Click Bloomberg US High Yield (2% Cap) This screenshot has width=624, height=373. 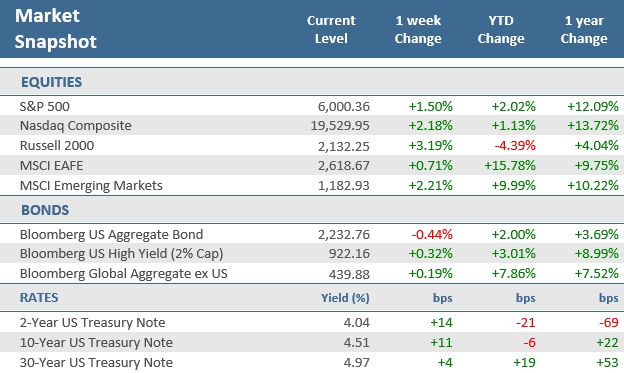(x=121, y=254)
